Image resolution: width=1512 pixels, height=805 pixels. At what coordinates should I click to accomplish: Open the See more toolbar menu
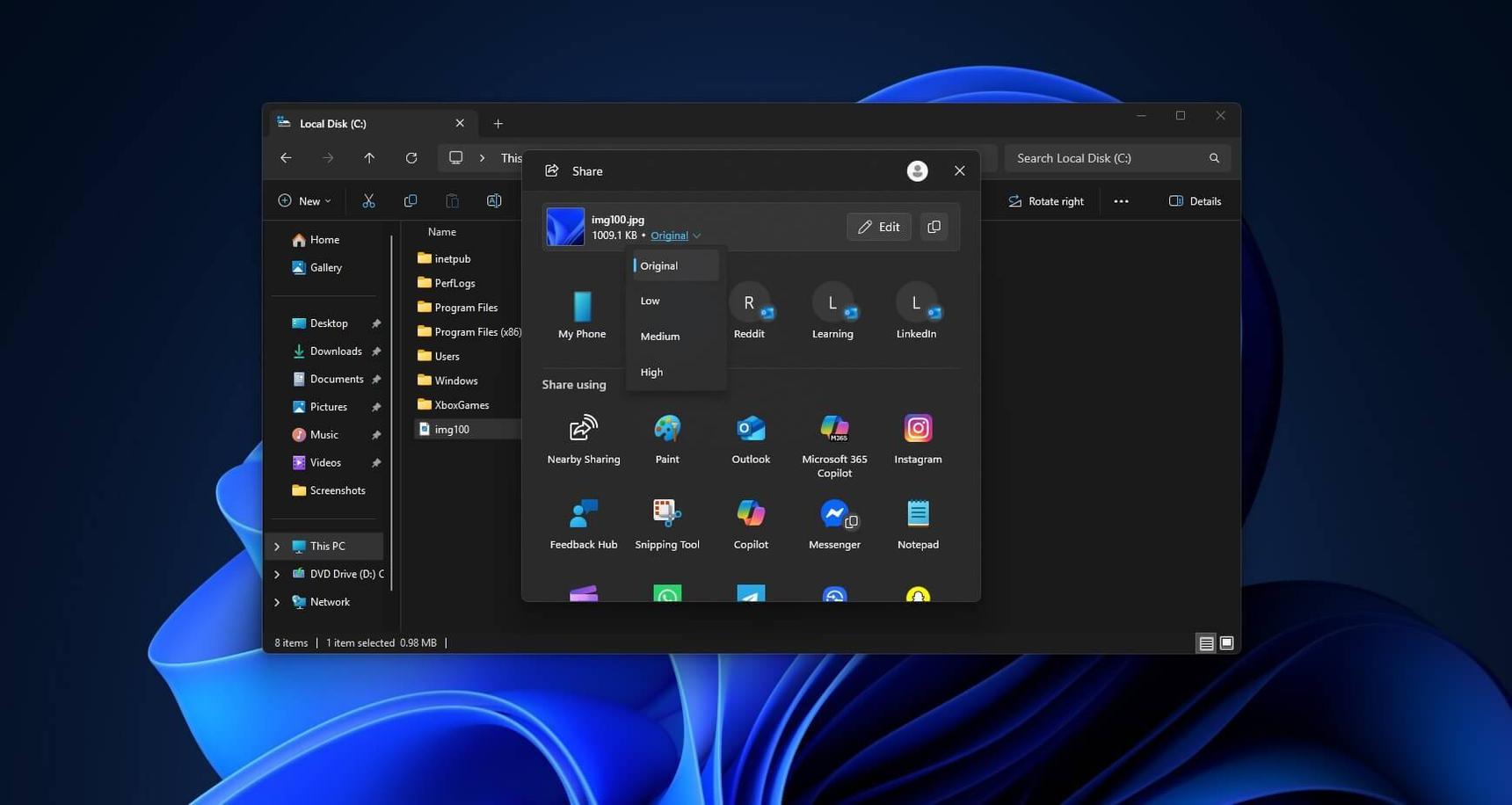tap(1121, 200)
